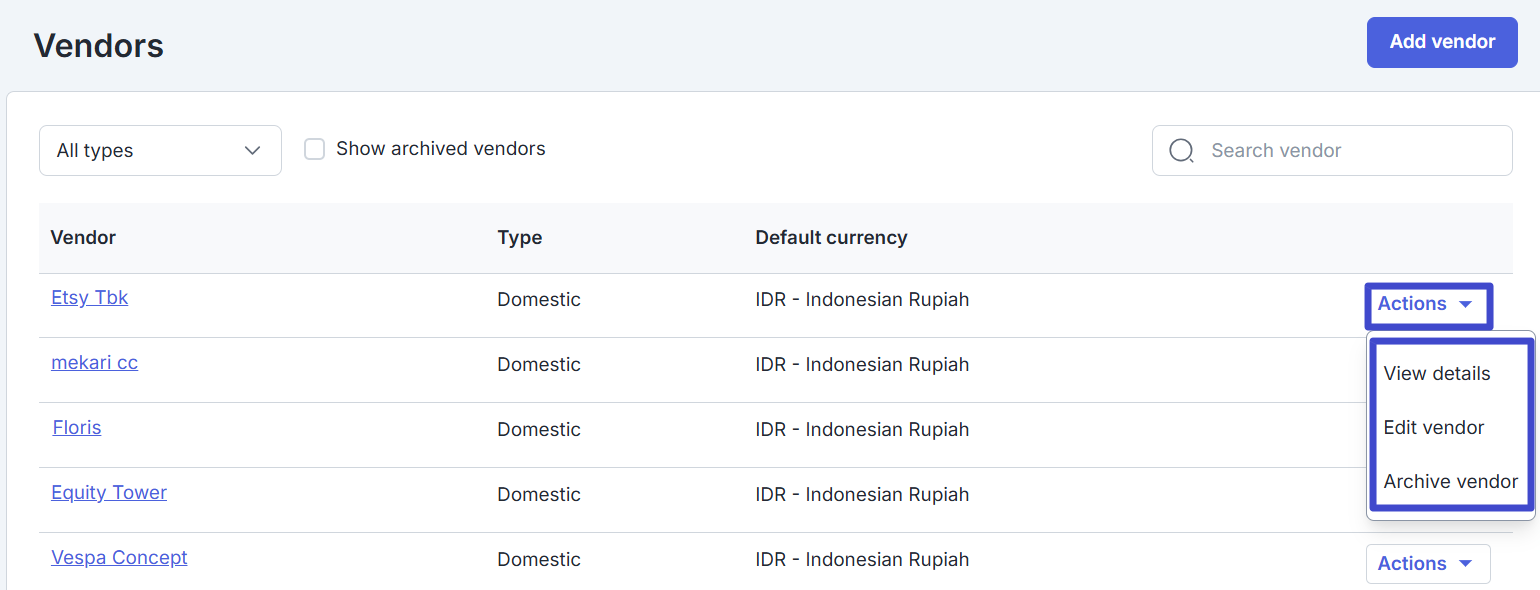View the Vespa Concept vendor link
1540x590 pixels.
point(119,558)
